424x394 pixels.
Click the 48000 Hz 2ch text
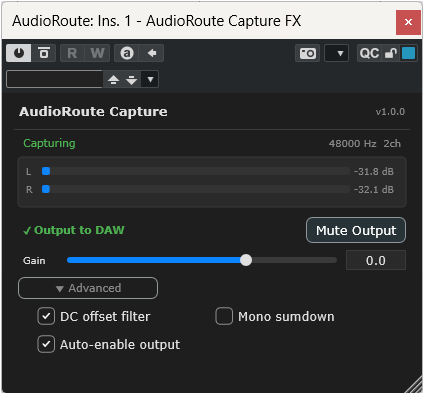[365, 144]
